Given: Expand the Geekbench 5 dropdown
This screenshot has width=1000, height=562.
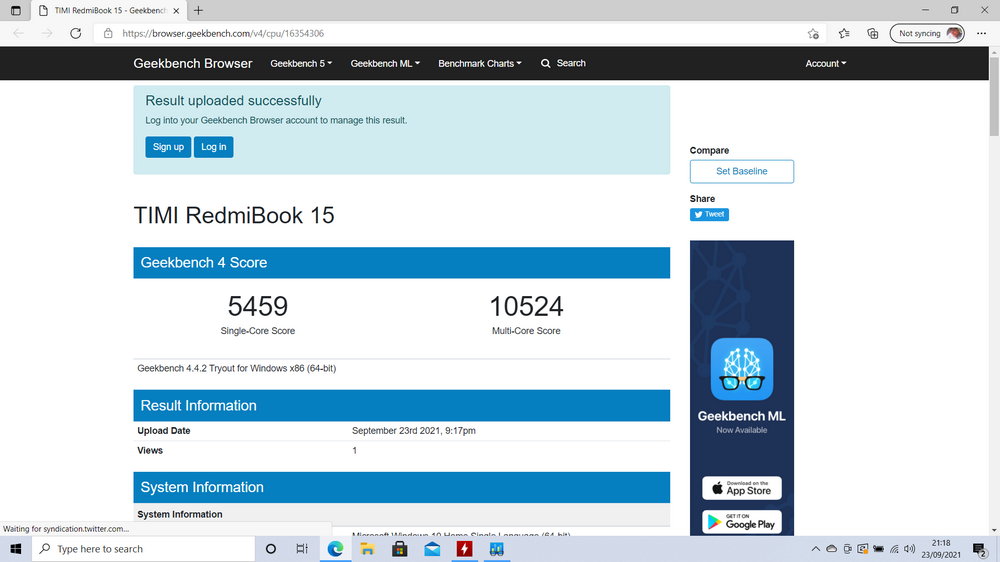Looking at the screenshot, I should pyautogui.click(x=301, y=63).
